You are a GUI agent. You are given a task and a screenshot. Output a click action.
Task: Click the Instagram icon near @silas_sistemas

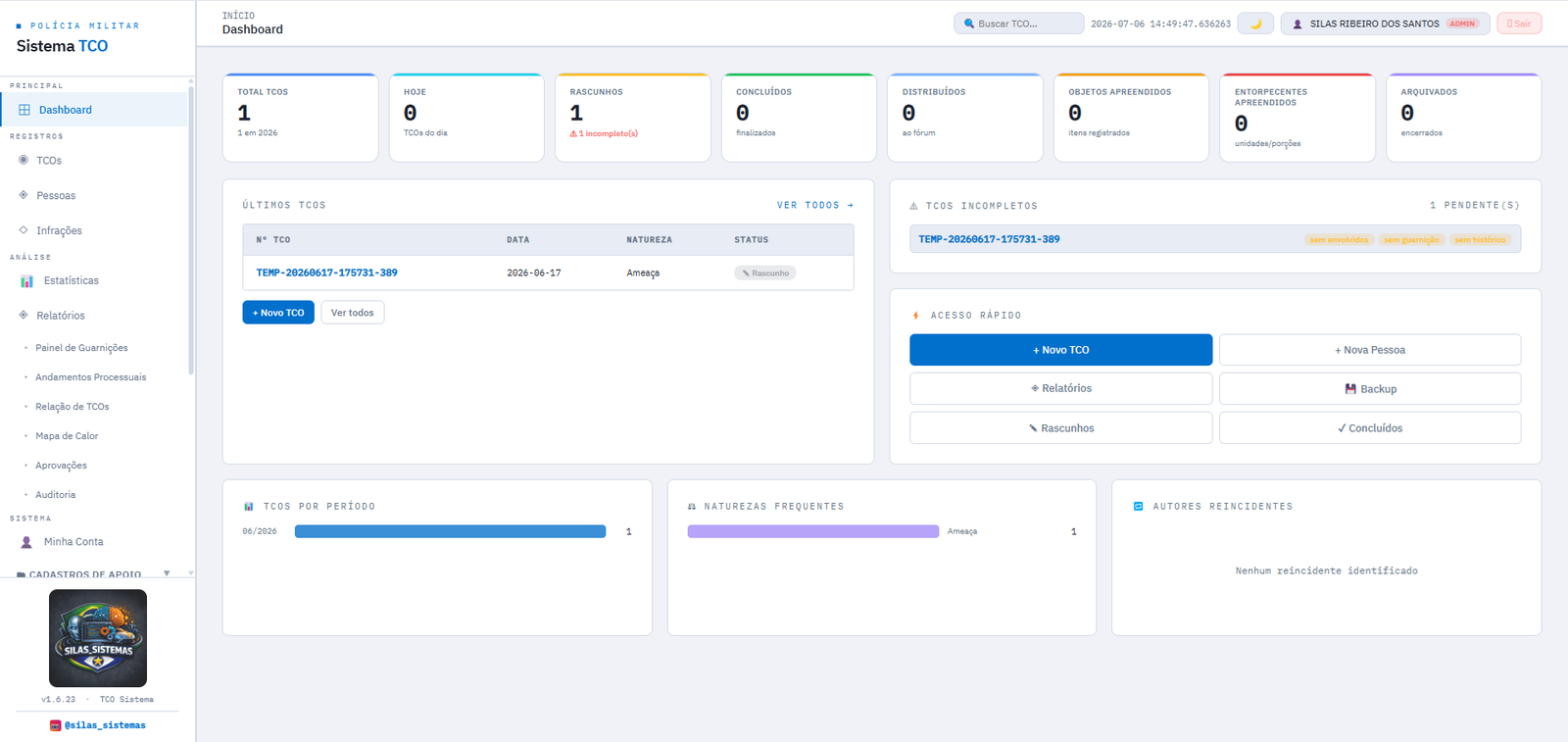[x=56, y=725]
